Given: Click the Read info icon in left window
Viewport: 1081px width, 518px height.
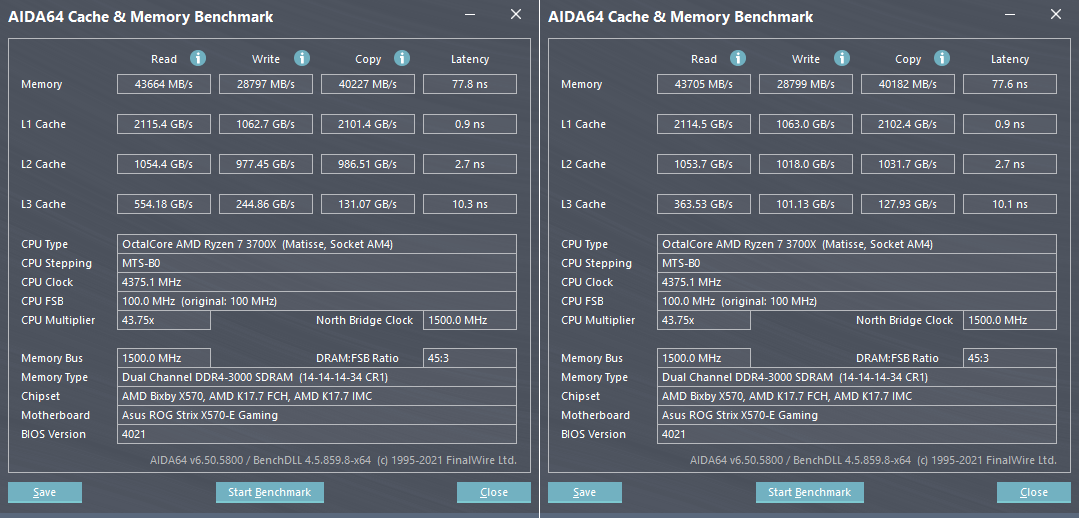Looking at the screenshot, I should click(x=198, y=58).
